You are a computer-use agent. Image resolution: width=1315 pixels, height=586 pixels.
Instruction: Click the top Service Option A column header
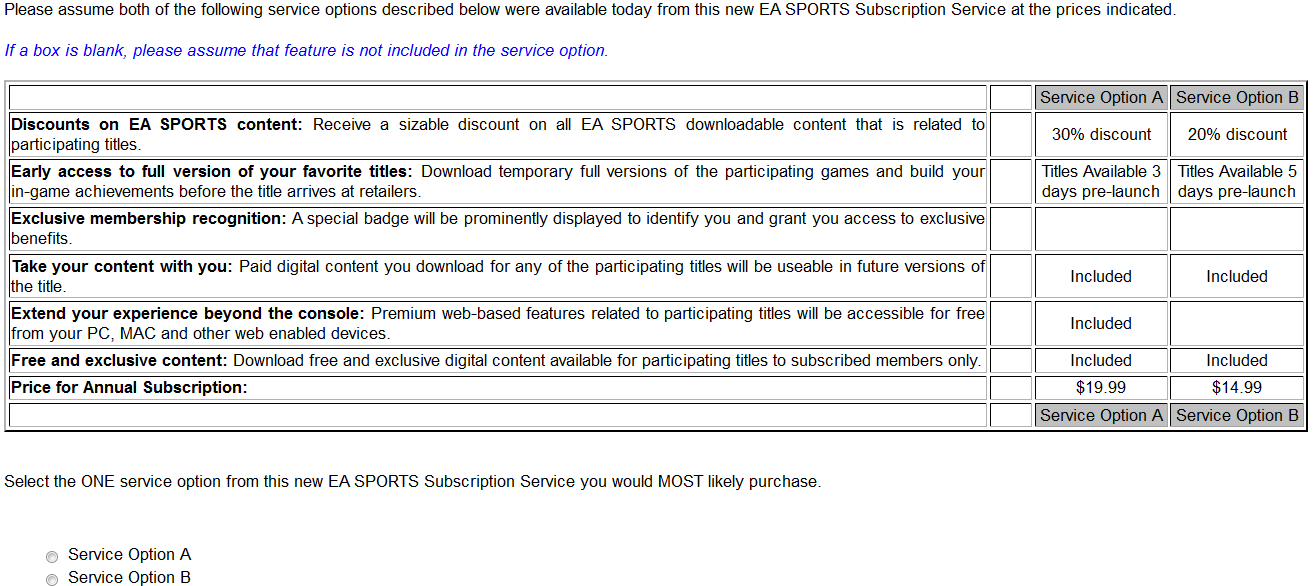[x=1101, y=97]
